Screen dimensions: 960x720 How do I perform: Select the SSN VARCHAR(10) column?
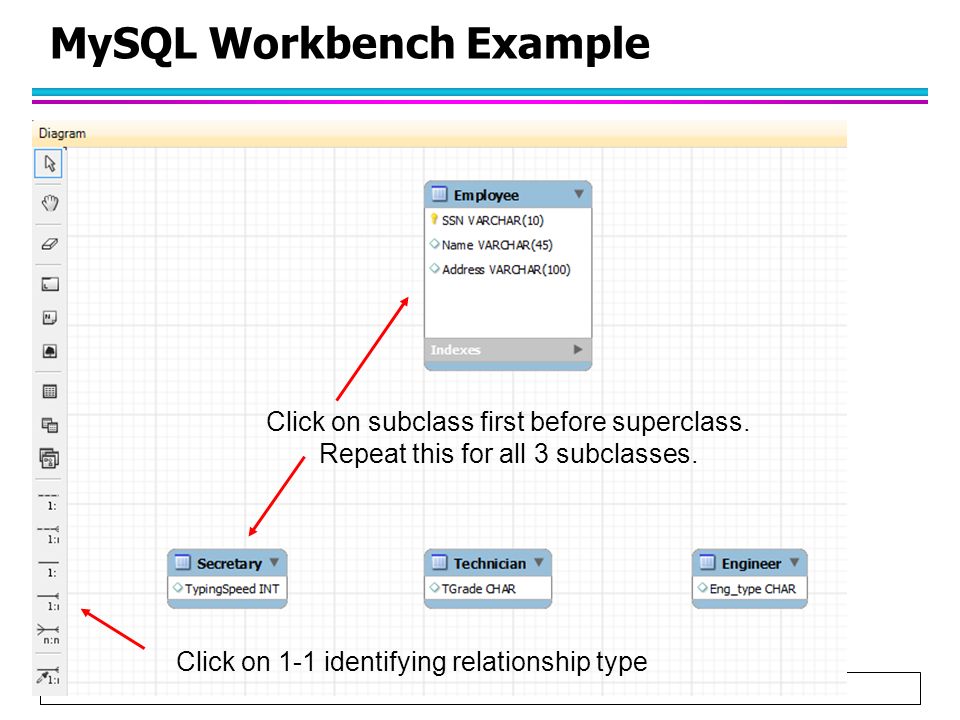coord(493,220)
